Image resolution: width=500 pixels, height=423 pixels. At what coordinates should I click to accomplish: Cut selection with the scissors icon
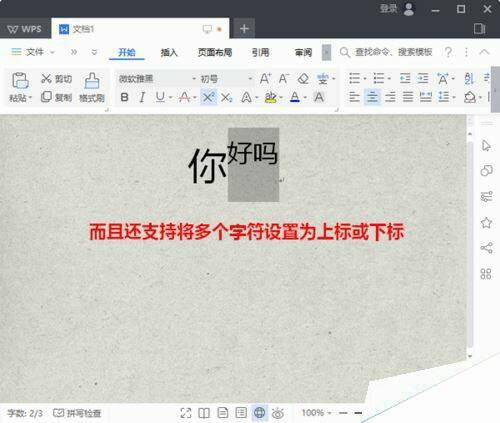46,79
